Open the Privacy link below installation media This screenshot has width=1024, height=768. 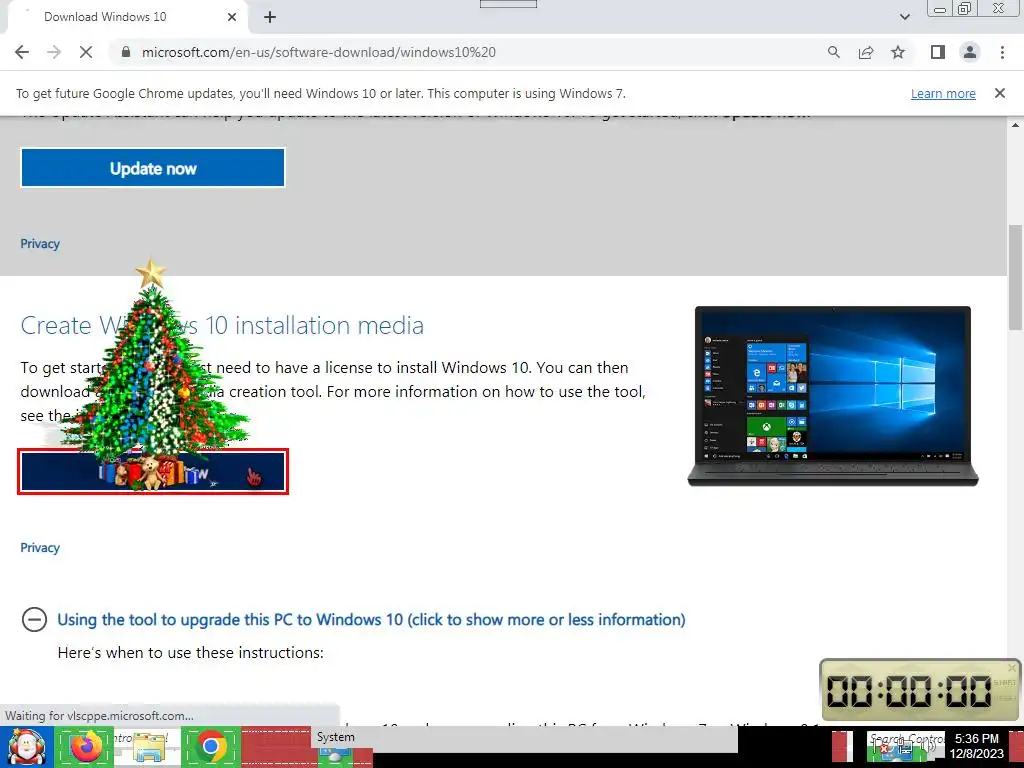[x=40, y=548]
